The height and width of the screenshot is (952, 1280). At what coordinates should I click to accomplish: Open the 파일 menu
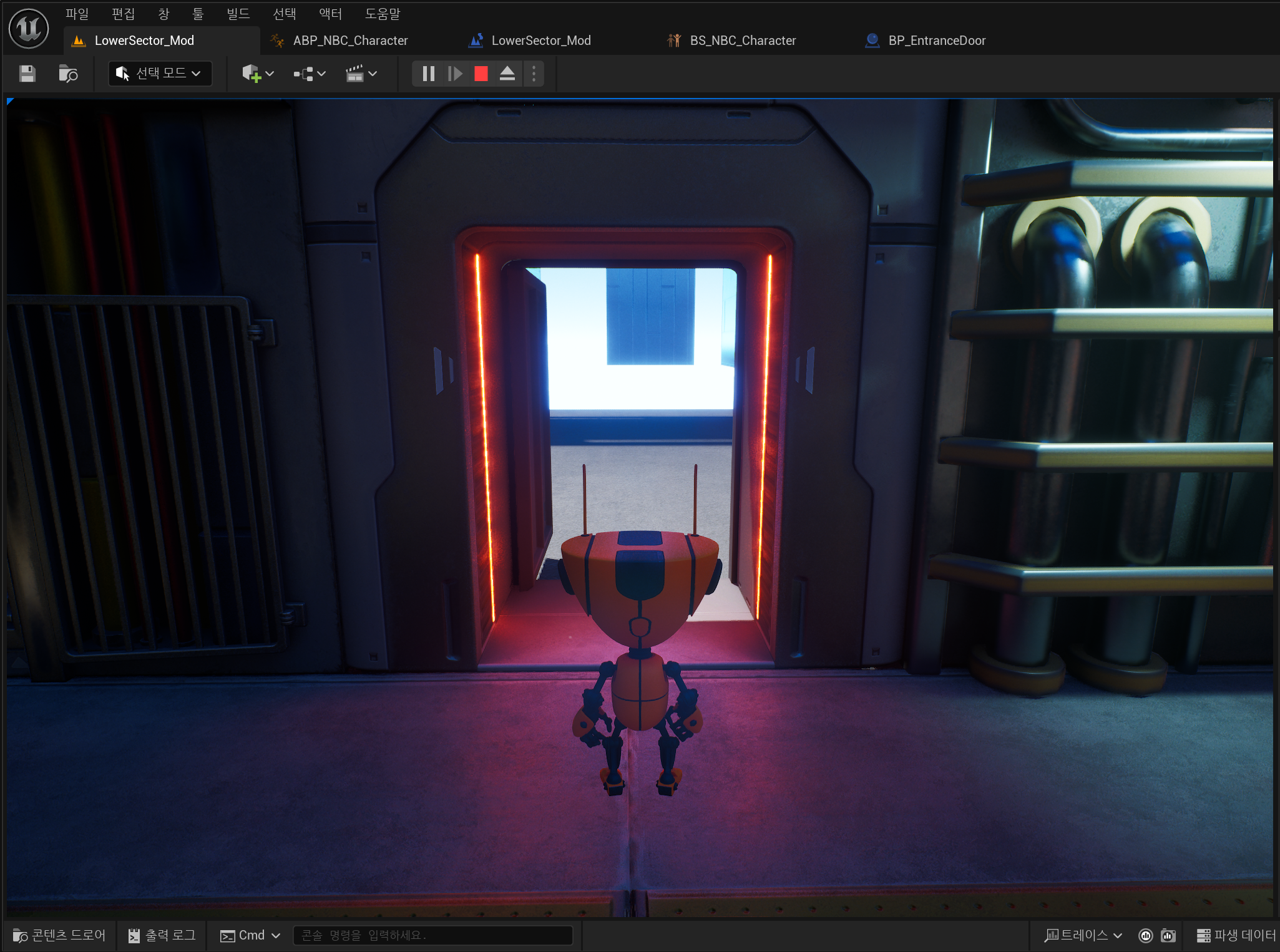pyautogui.click(x=77, y=13)
